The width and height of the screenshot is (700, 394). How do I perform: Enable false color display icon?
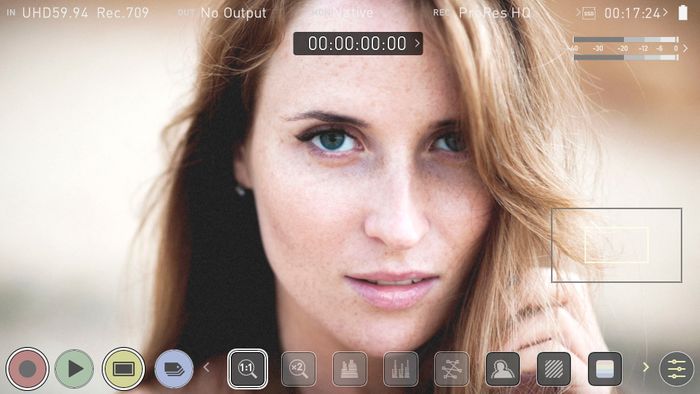click(605, 369)
